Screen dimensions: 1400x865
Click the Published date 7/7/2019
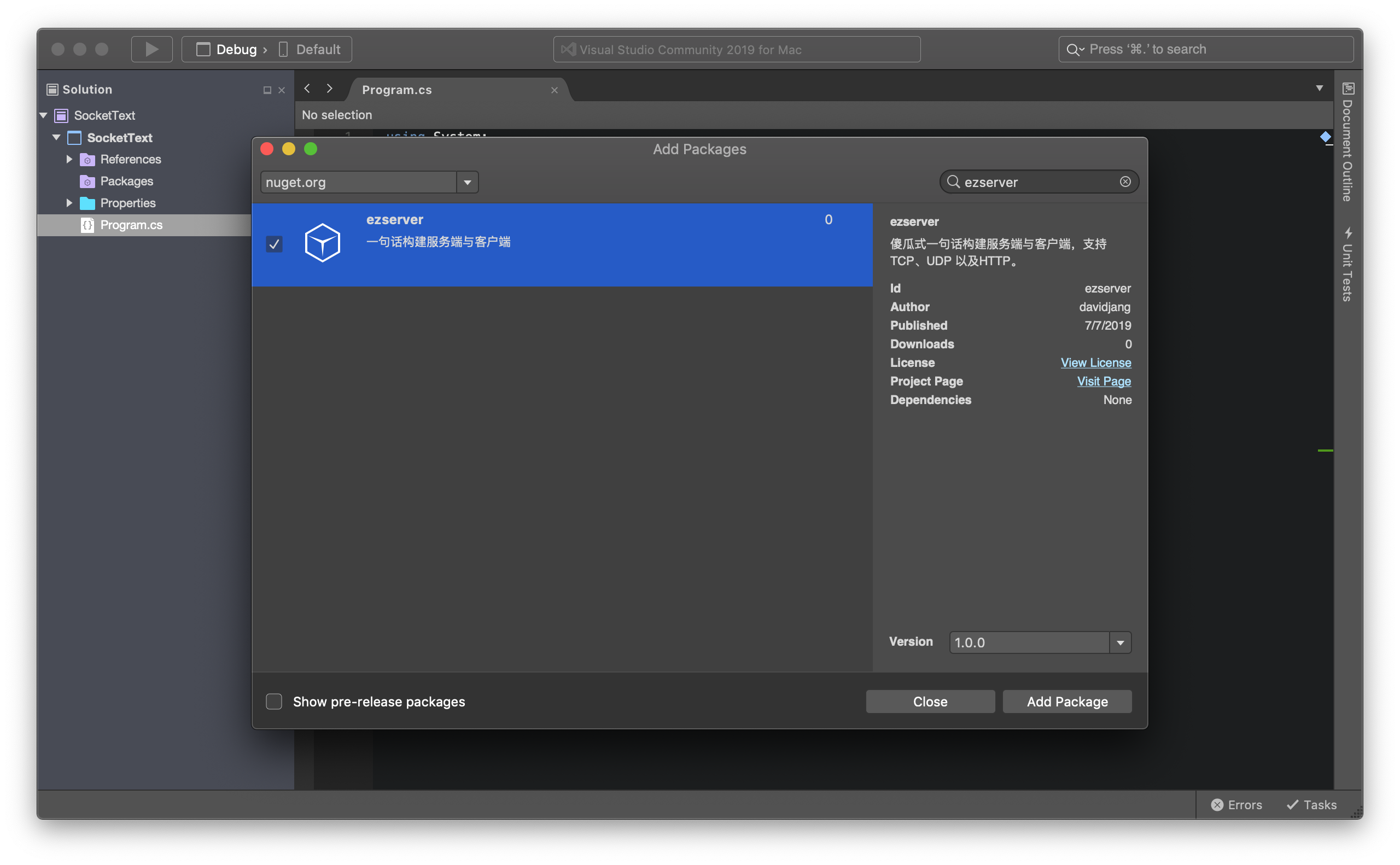1107,325
